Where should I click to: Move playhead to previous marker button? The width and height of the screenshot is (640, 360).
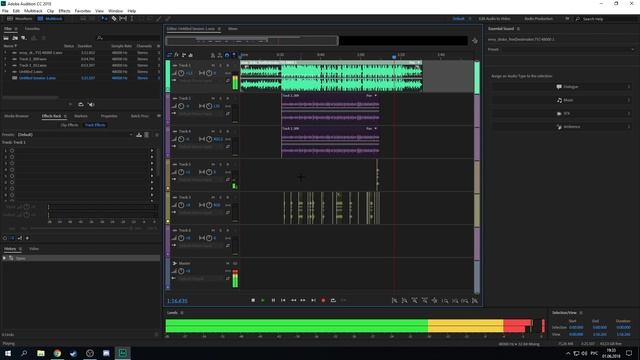[x=283, y=300]
